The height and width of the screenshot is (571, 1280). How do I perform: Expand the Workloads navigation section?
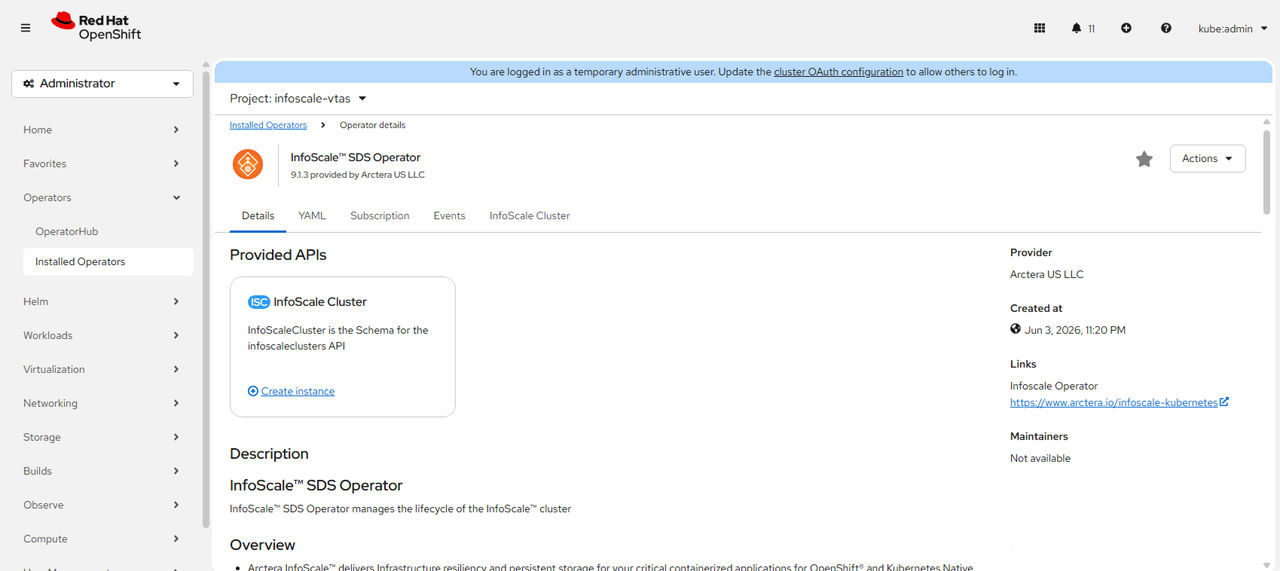pos(102,335)
